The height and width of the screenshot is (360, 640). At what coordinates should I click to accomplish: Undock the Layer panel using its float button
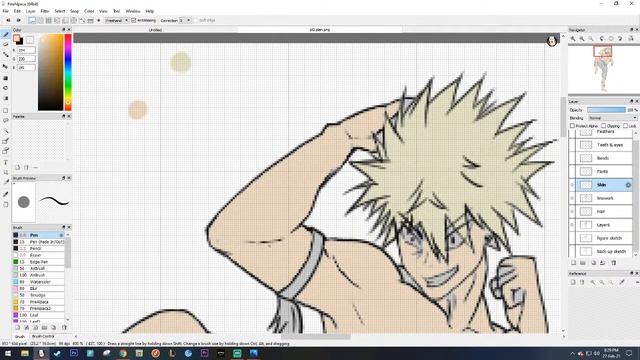631,101
